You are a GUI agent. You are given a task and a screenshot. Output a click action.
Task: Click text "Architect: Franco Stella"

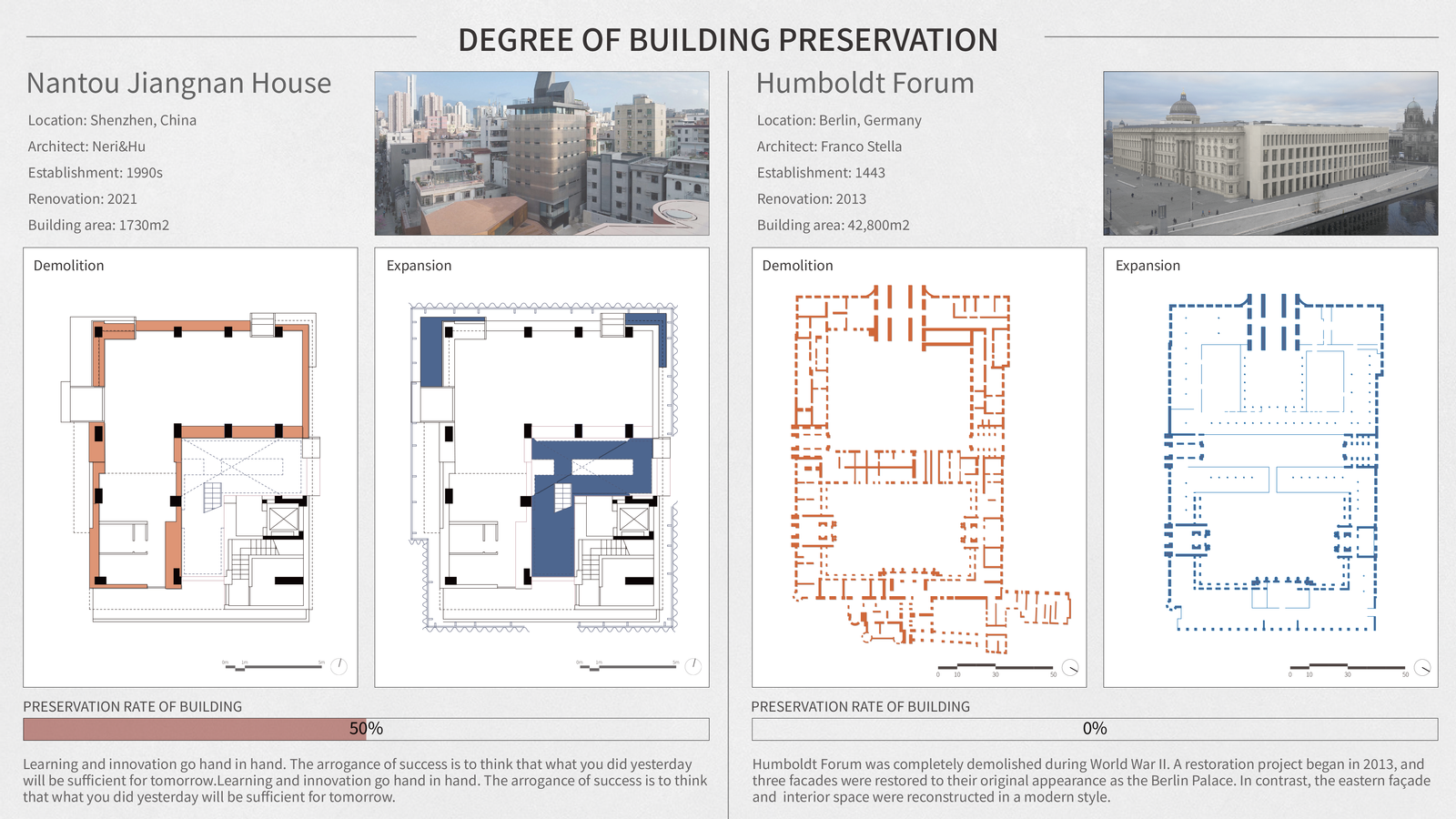pos(829,147)
